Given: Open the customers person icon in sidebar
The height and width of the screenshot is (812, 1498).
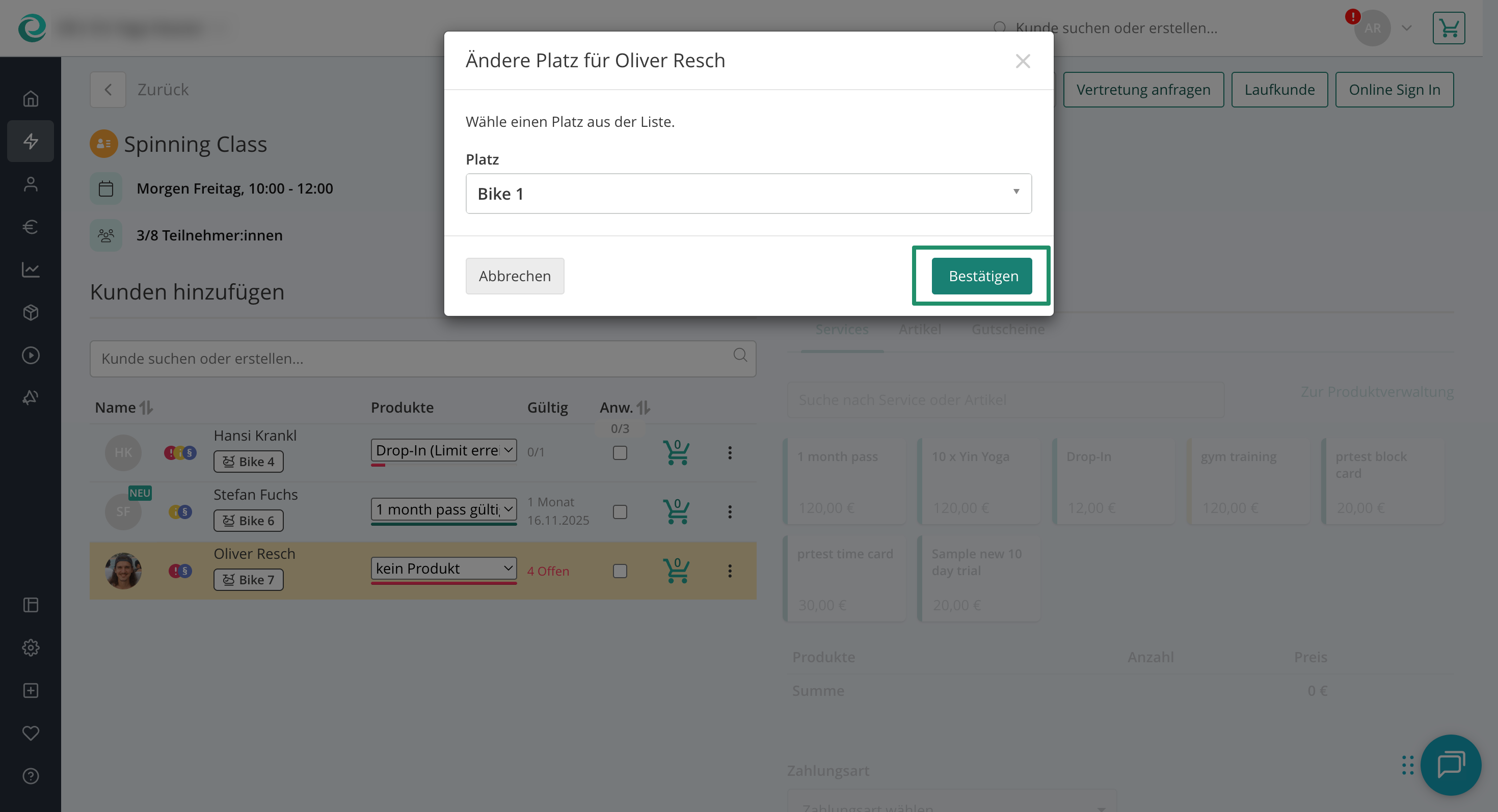Looking at the screenshot, I should coord(30,184).
